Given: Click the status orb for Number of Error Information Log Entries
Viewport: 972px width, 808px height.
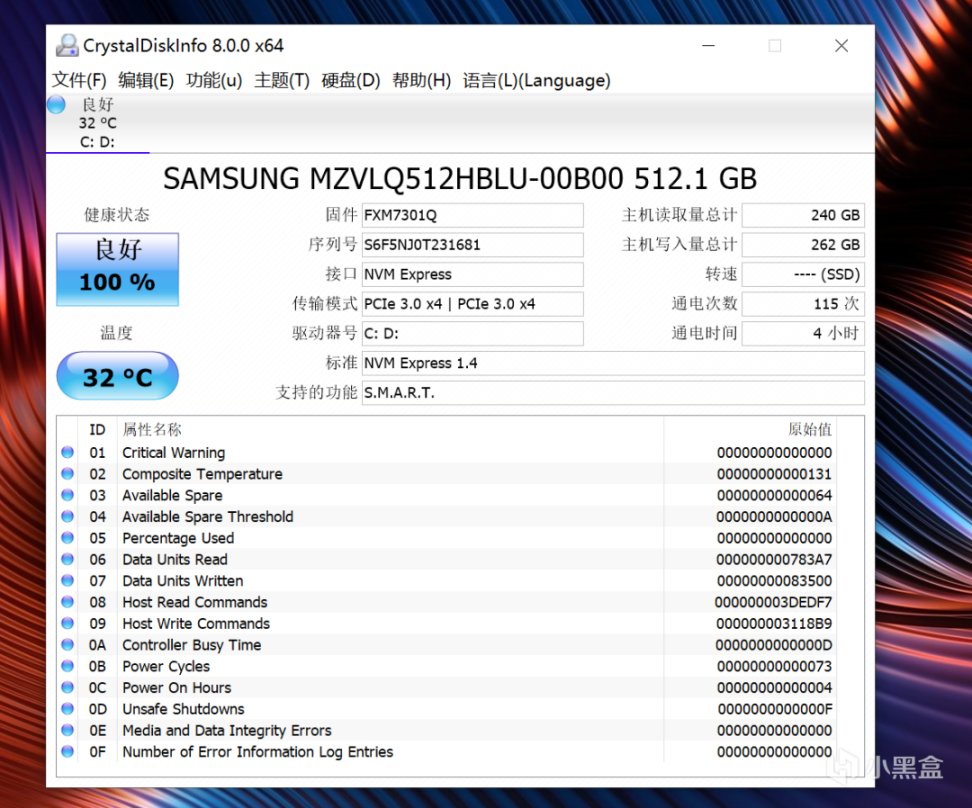Looking at the screenshot, I should pyautogui.click(x=68, y=752).
